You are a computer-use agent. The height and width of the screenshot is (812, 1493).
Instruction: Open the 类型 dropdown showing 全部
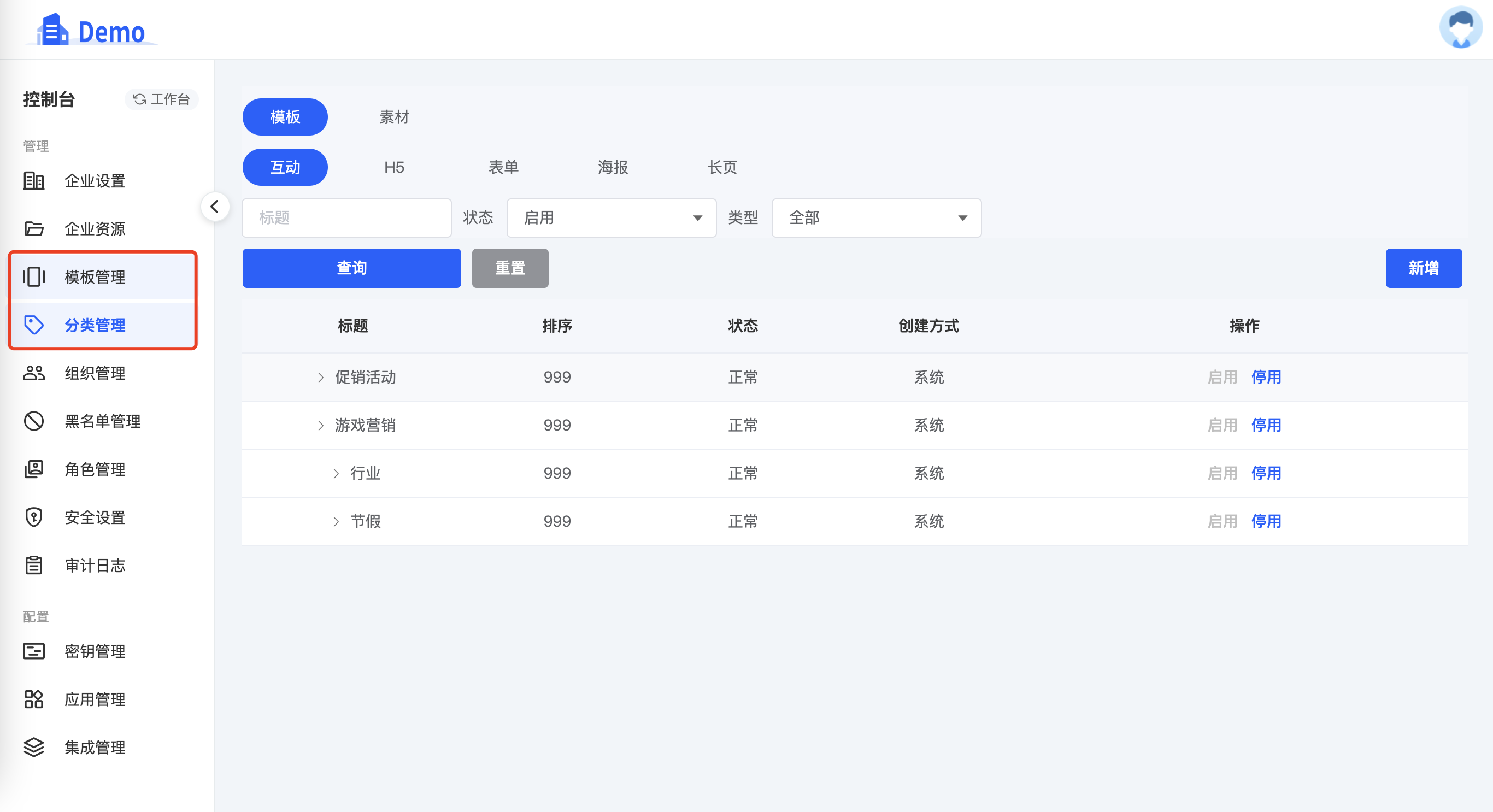coord(877,218)
